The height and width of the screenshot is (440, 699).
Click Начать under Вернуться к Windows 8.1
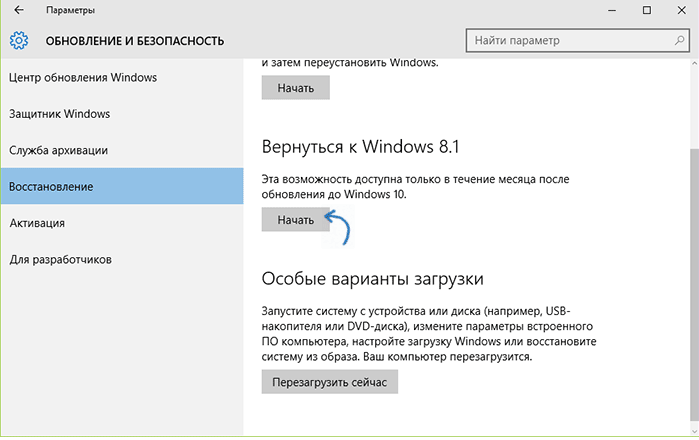[x=296, y=220]
